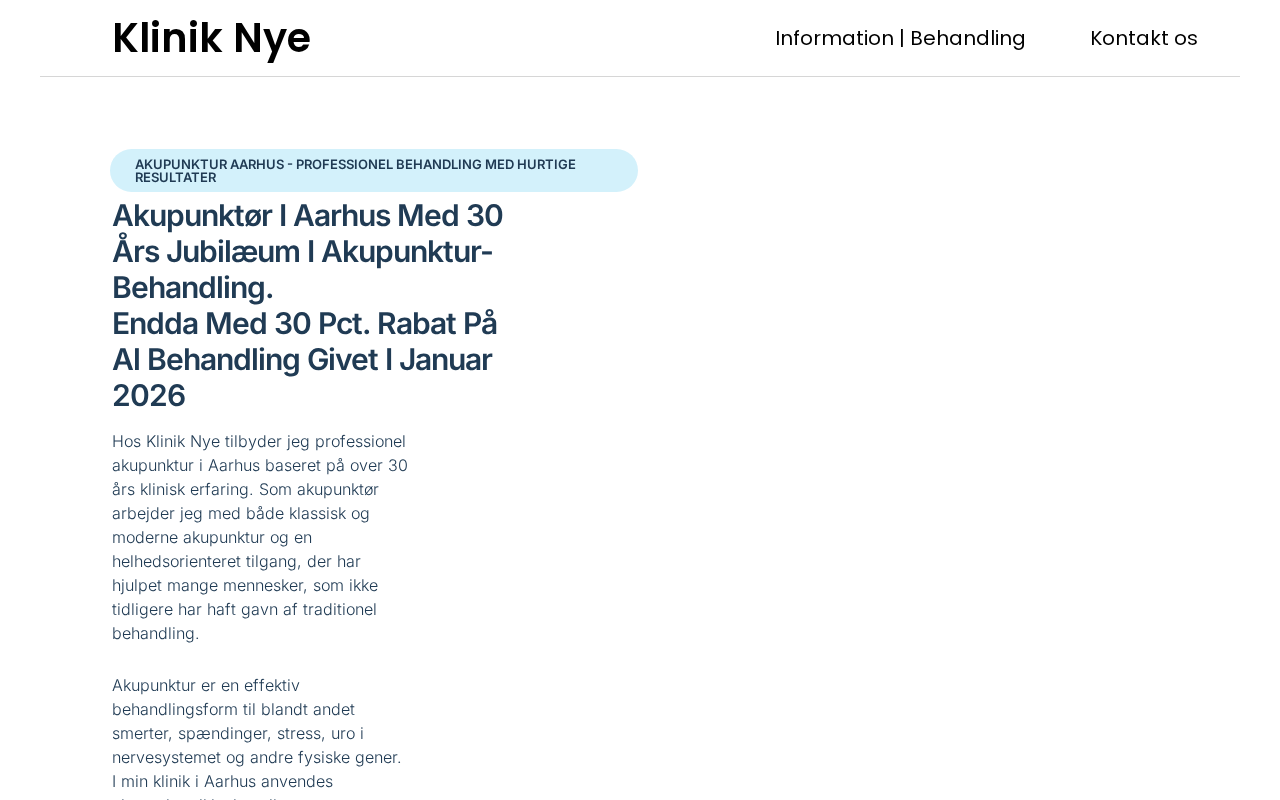The image size is (1280, 800).
Task: Click heading line "Akupunktør I Aarhus Med 30"
Action: [x=307, y=216]
